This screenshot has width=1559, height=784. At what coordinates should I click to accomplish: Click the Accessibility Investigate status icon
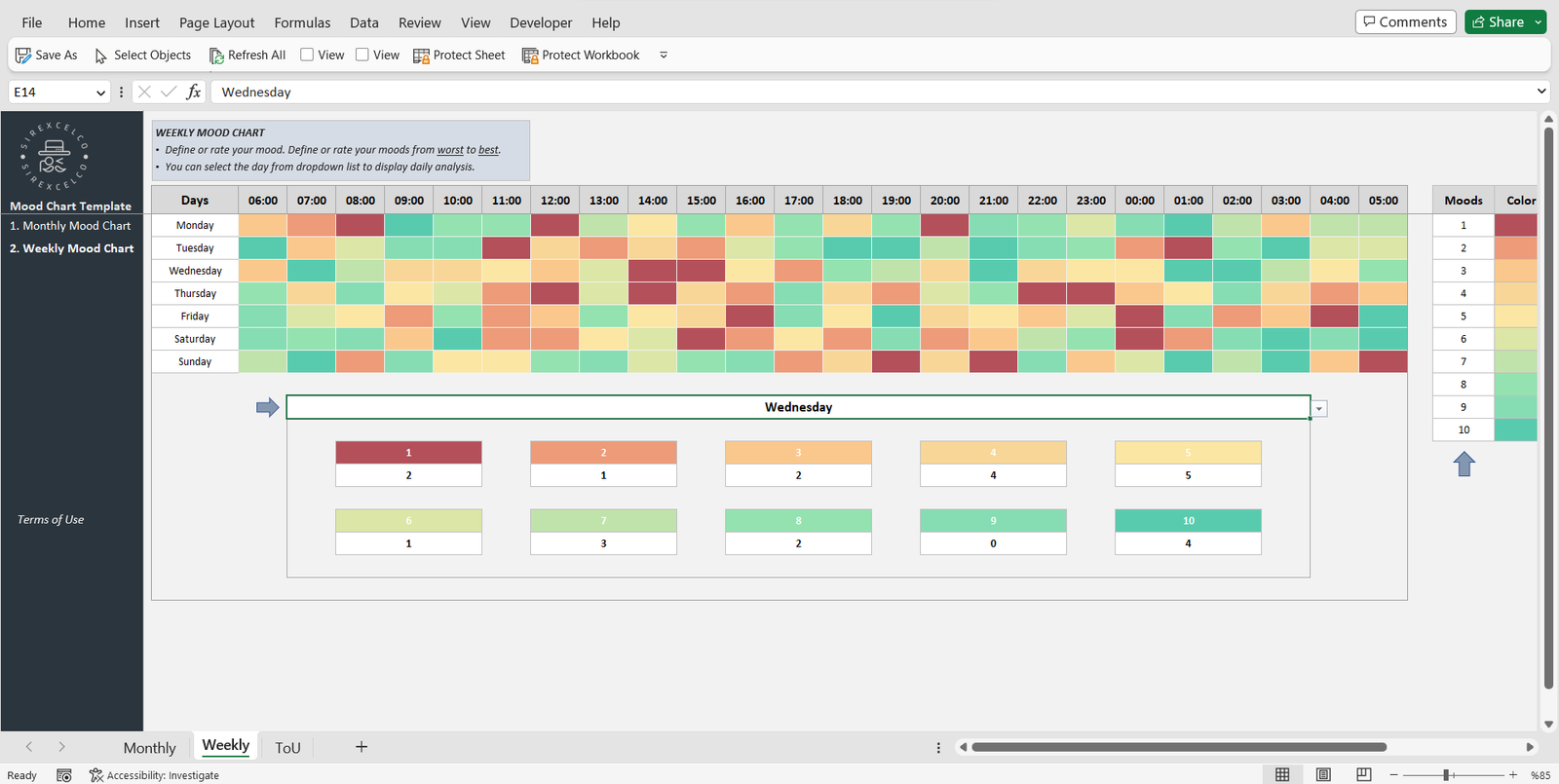click(x=96, y=775)
